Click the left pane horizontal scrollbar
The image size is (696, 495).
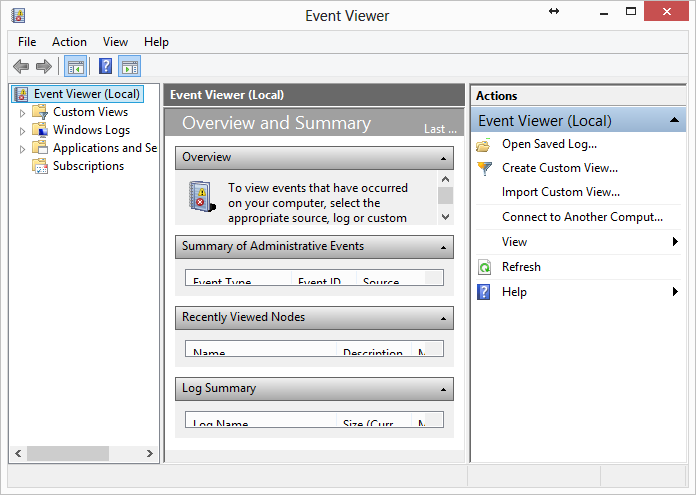pyautogui.click(x=80, y=454)
